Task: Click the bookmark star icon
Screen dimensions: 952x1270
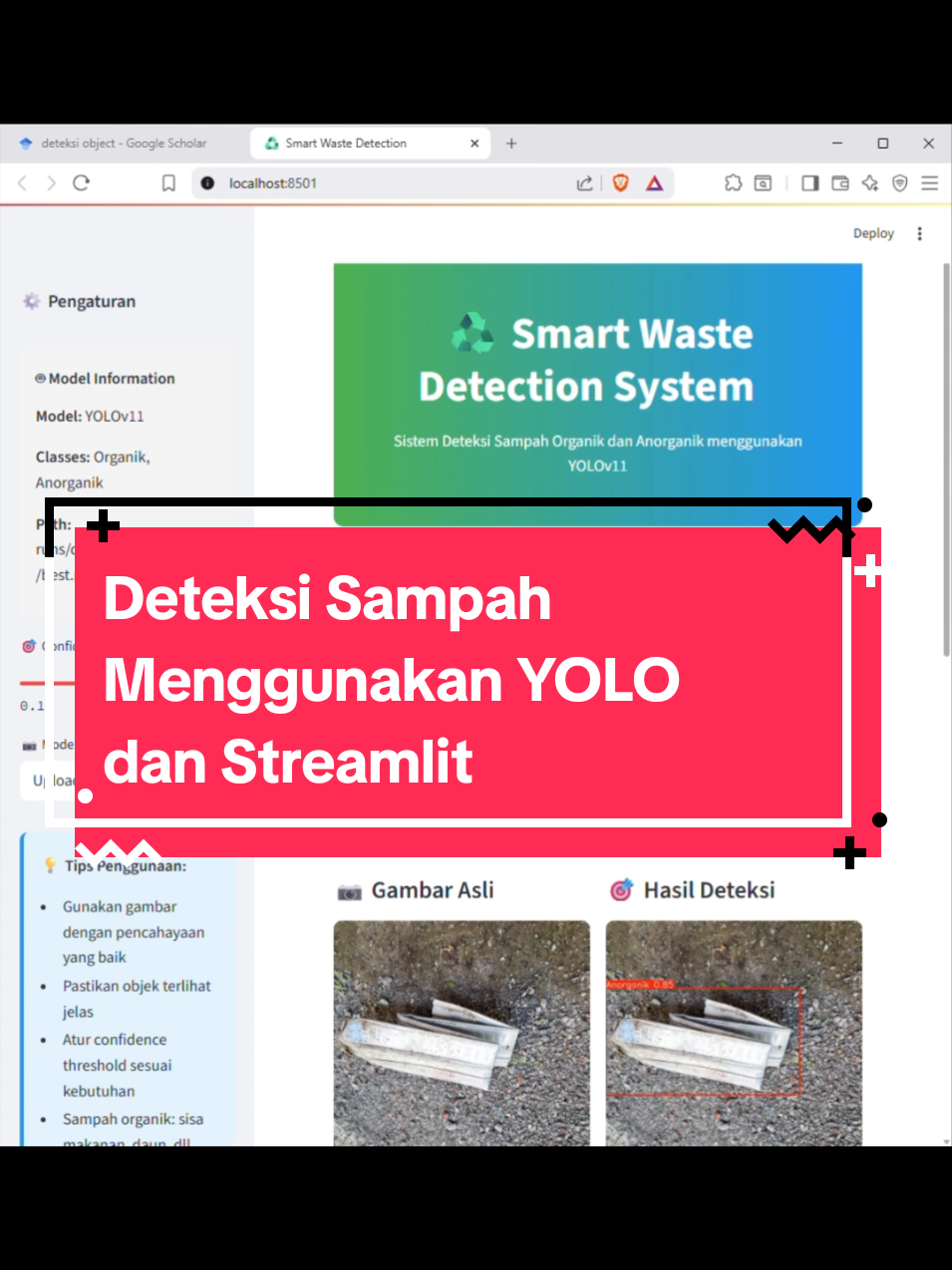Action: [x=167, y=183]
